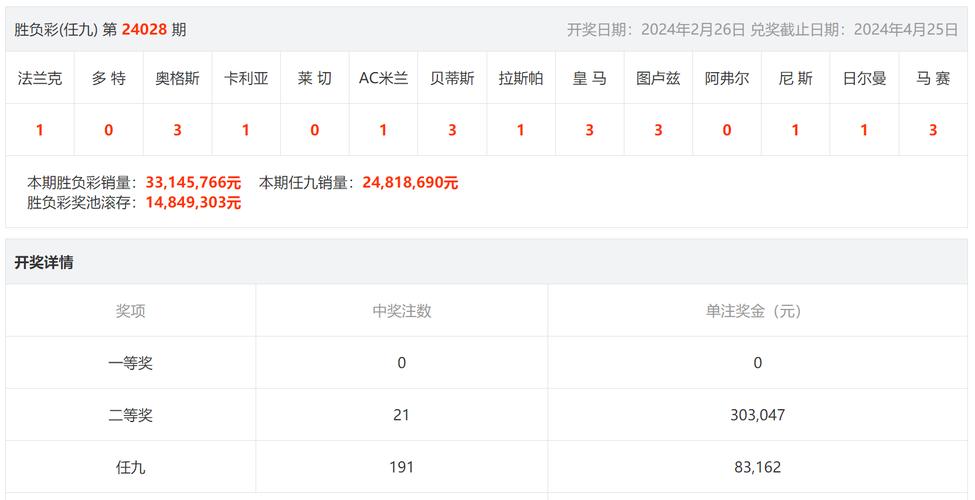
Task: Click the result number under 拉斯帕
Action: pos(520,130)
